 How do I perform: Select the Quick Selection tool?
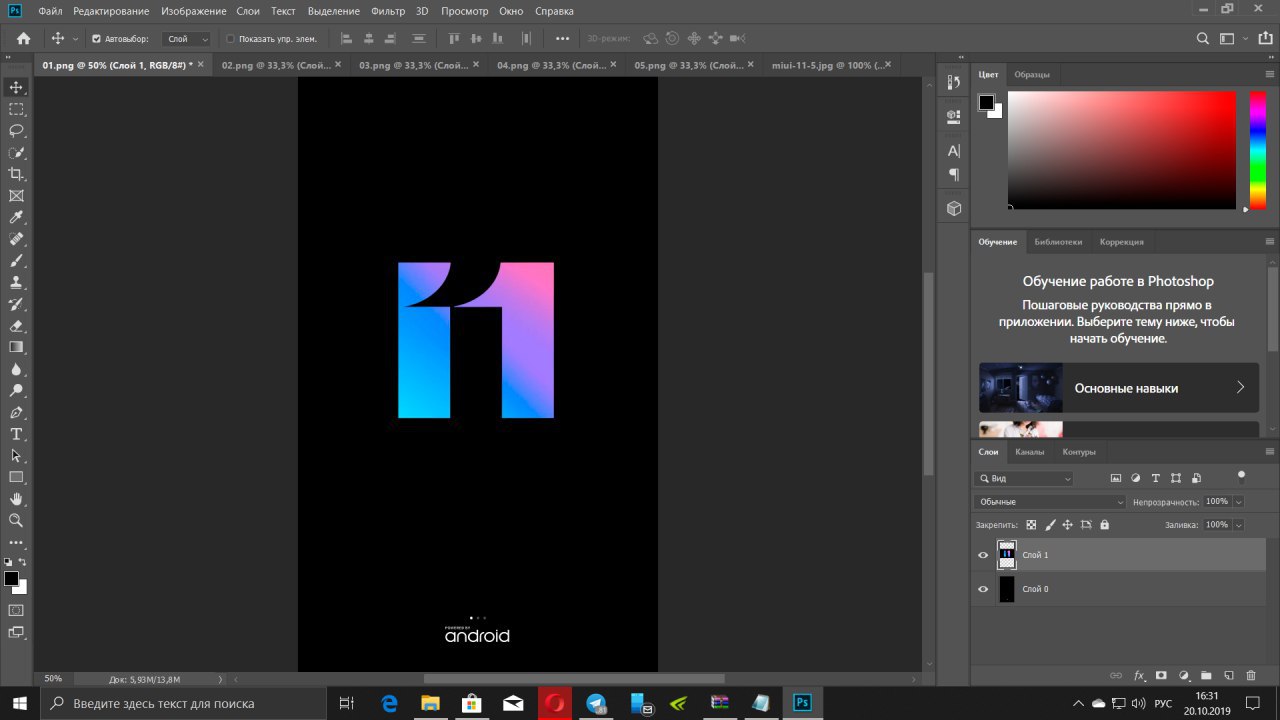coord(16,153)
